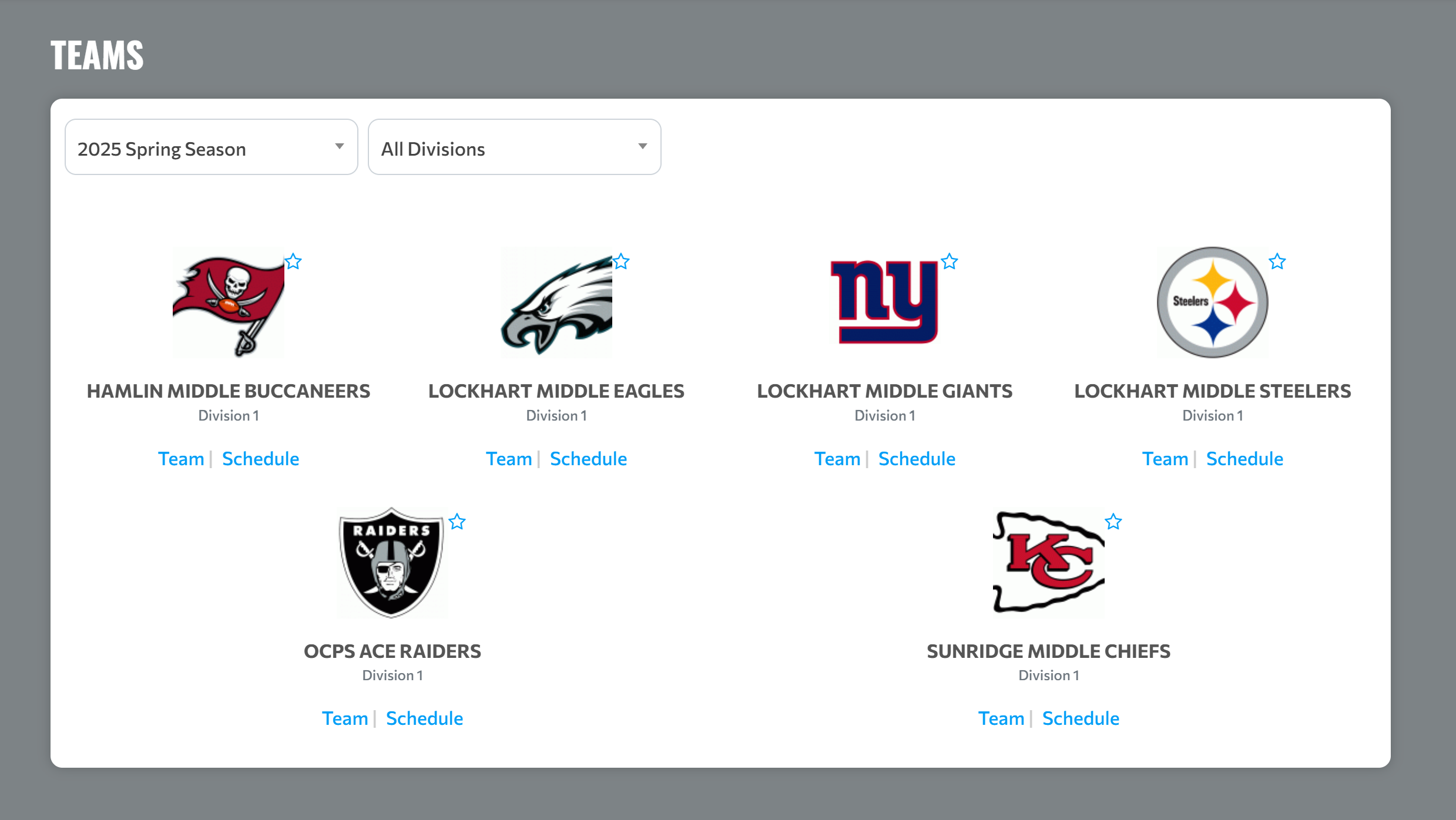This screenshot has width=1456, height=820.
Task: Open Team link for Sunridge Middle Chiefs
Action: [x=1001, y=718]
